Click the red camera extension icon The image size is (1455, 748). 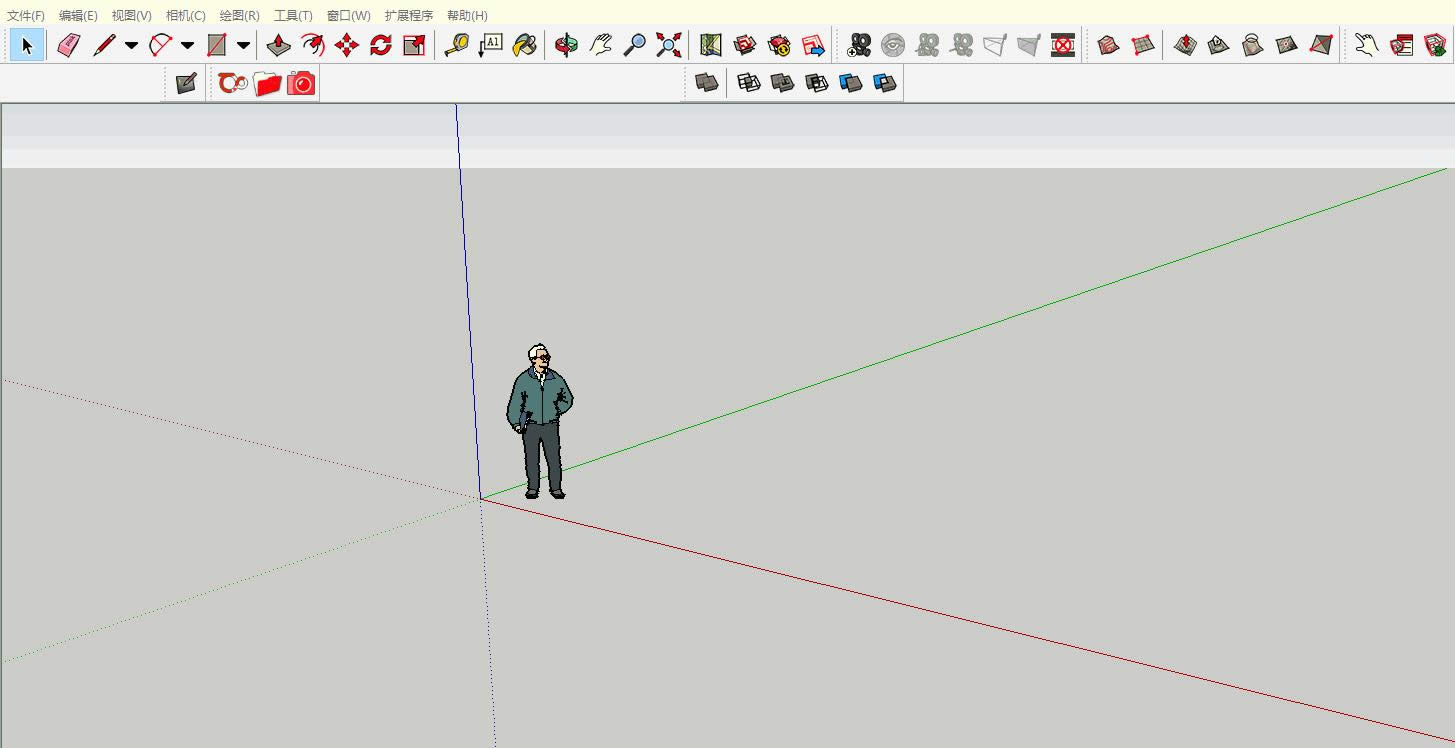301,83
